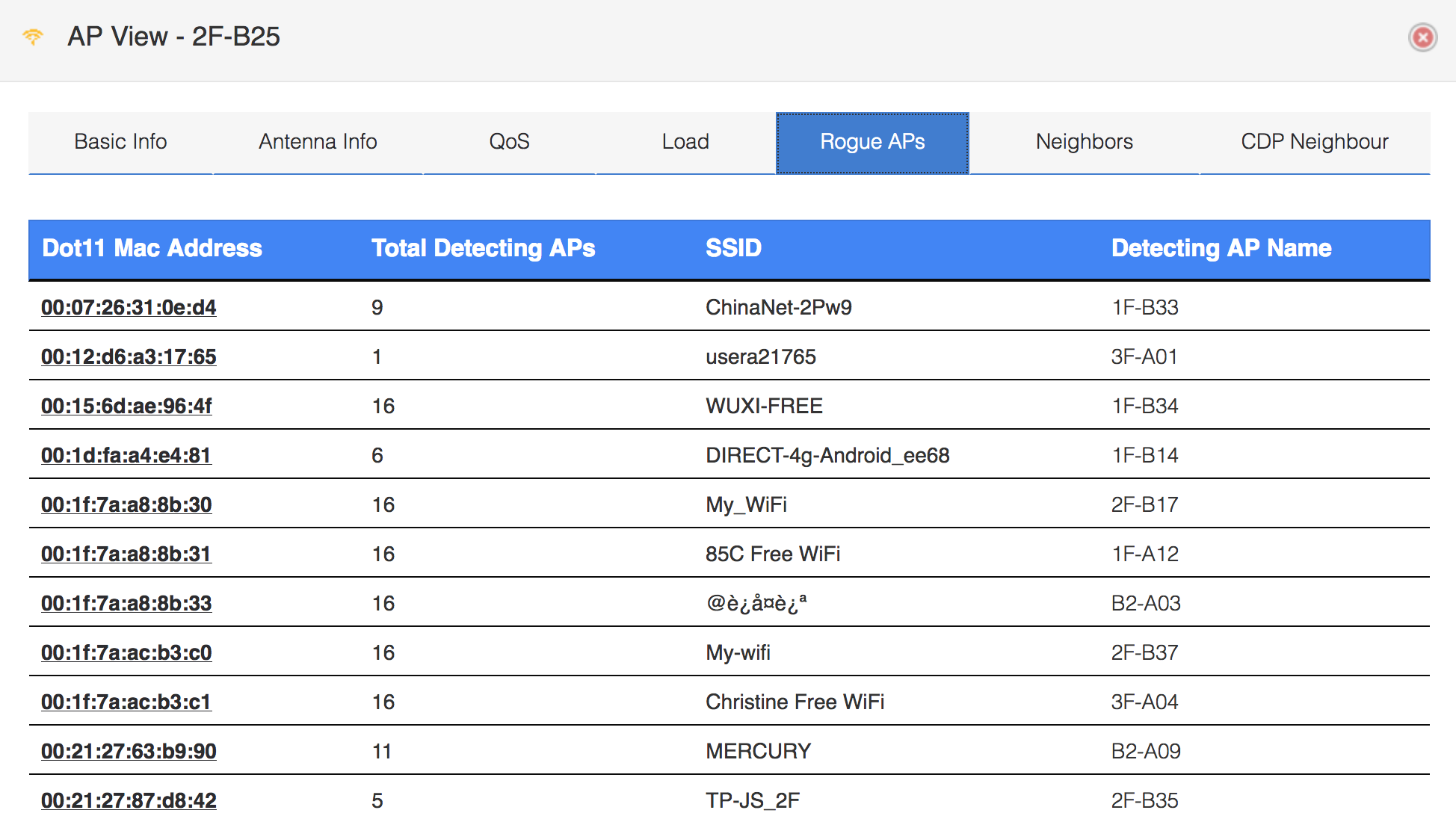The width and height of the screenshot is (1456, 816).
Task: Open rogue AP 00:1d:fa:a4:e4:81
Action: [126, 455]
